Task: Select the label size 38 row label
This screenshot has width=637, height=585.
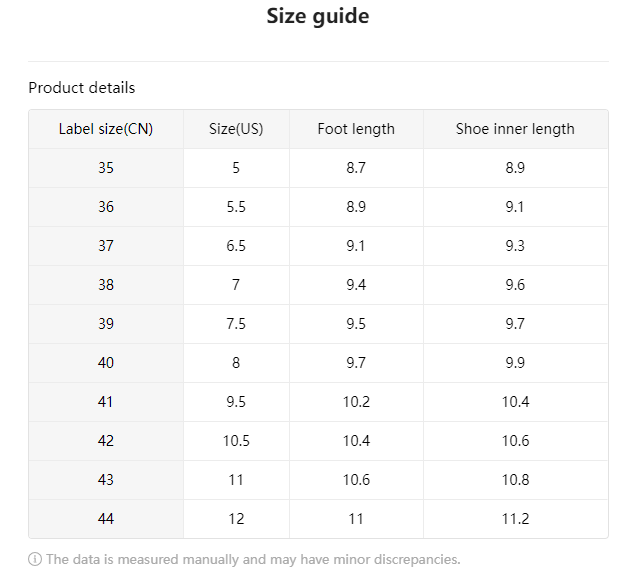Action: point(106,285)
